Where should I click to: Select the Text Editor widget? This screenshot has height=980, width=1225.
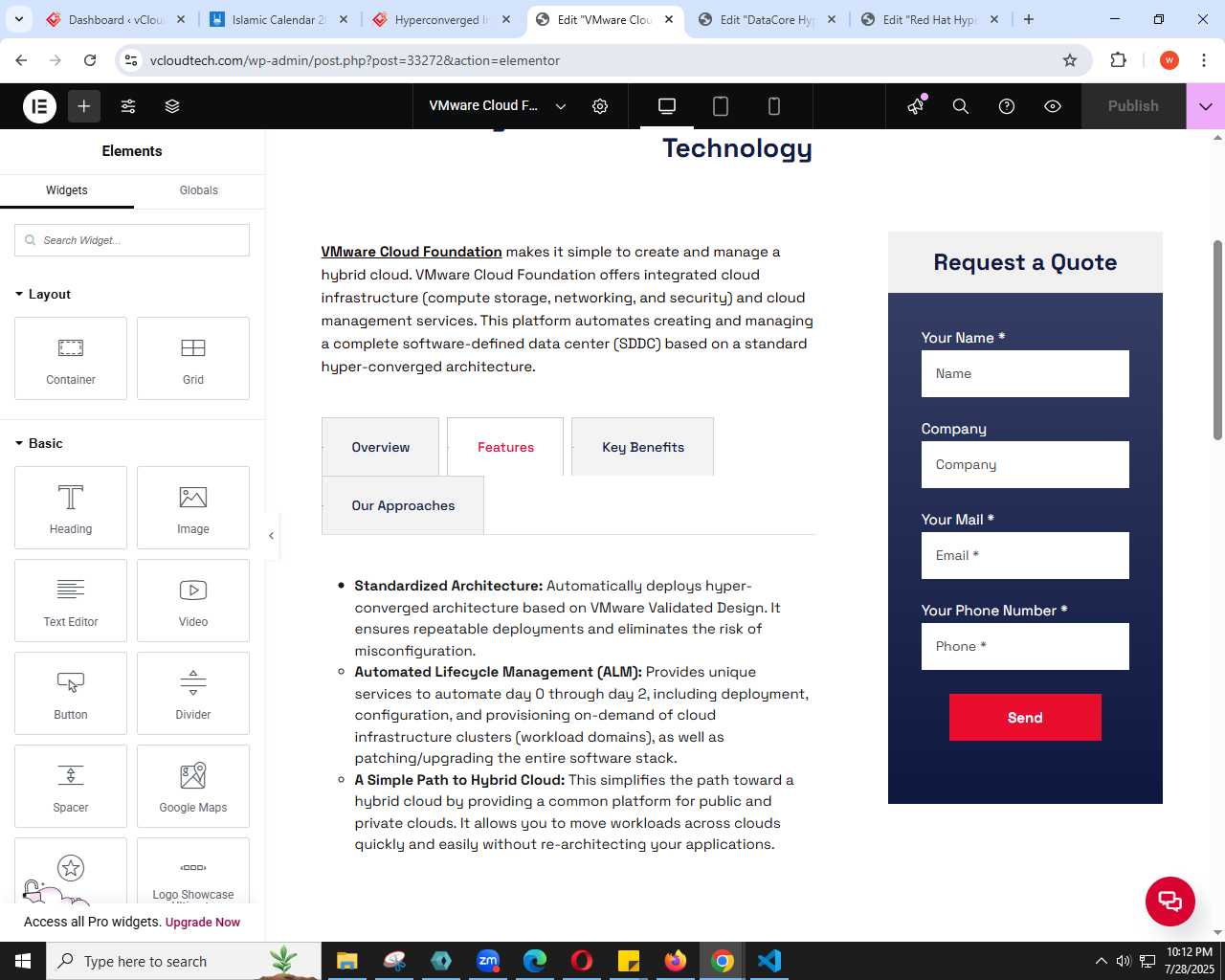coord(71,601)
